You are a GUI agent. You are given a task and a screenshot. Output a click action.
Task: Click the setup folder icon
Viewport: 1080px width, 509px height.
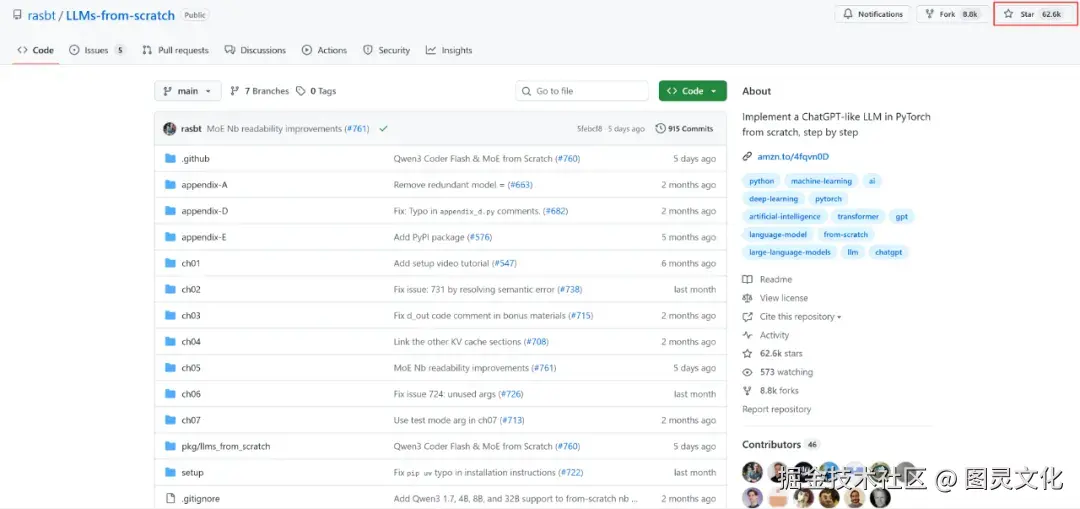click(171, 472)
